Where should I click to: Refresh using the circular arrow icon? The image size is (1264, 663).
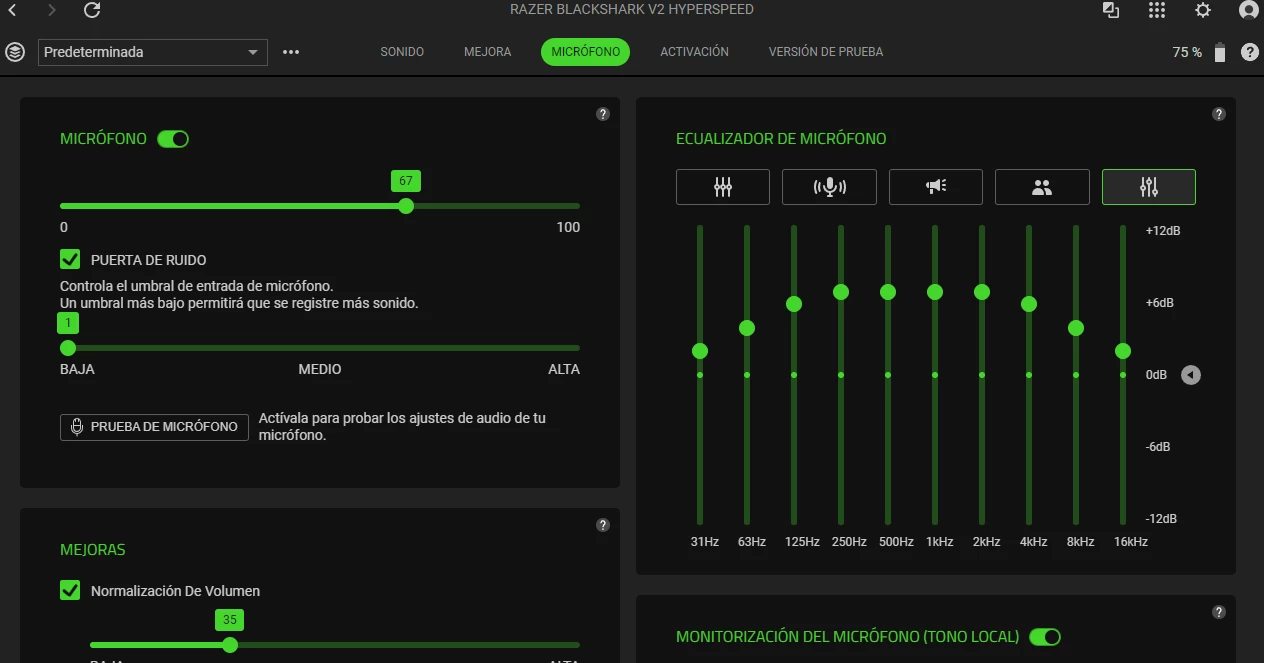tap(92, 10)
